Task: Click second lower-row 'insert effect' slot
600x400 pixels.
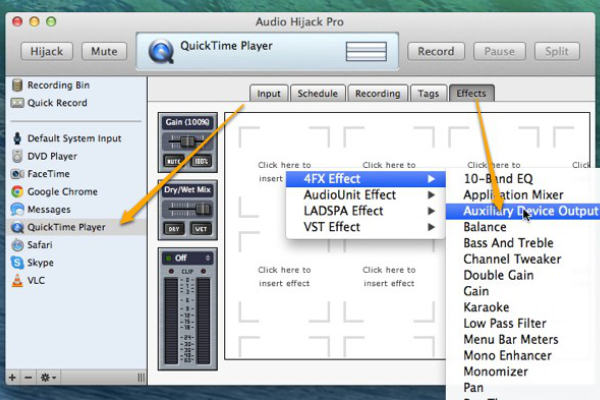Action: (x=389, y=276)
